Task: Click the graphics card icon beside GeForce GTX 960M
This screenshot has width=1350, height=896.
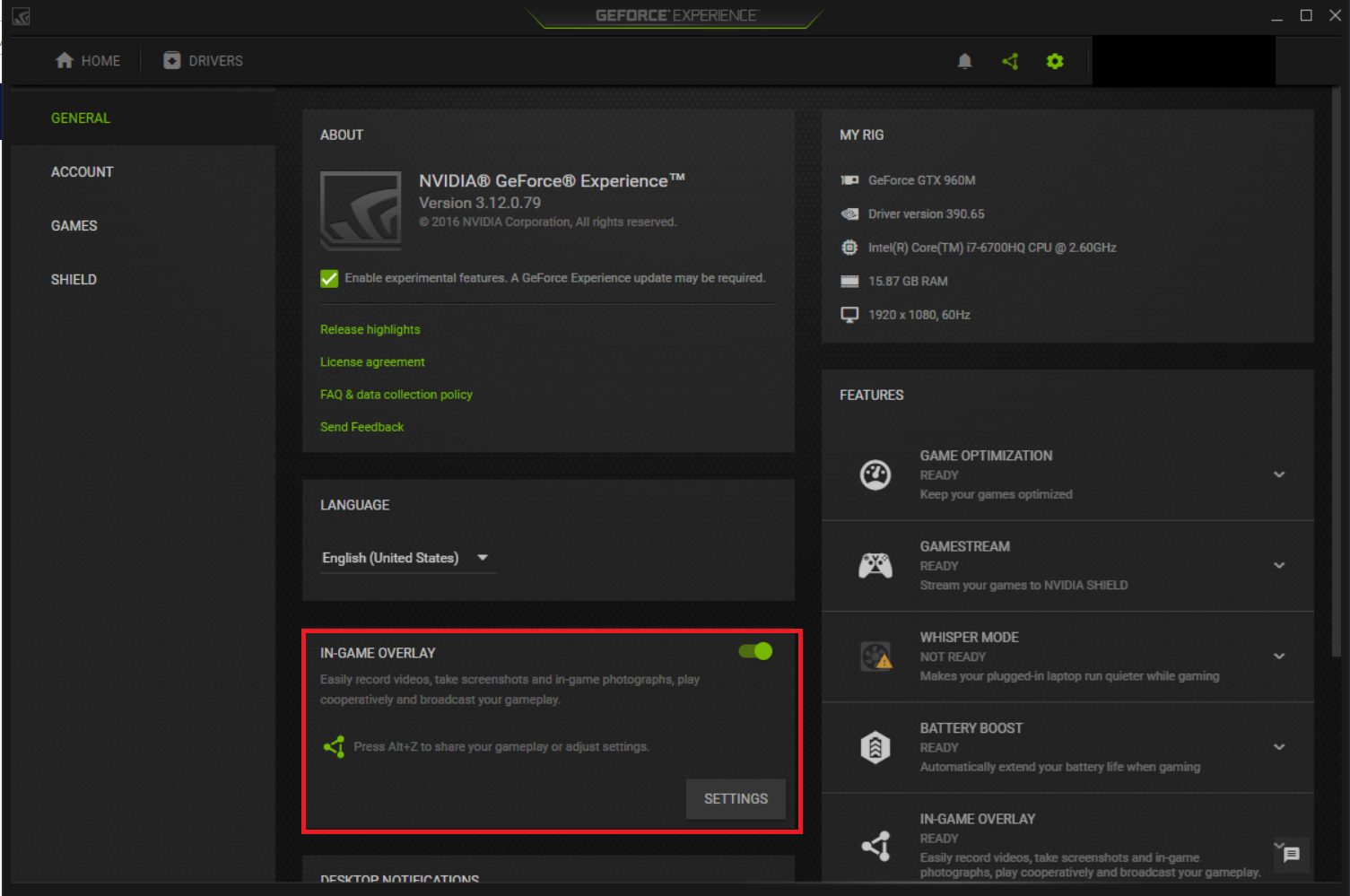Action: [849, 180]
